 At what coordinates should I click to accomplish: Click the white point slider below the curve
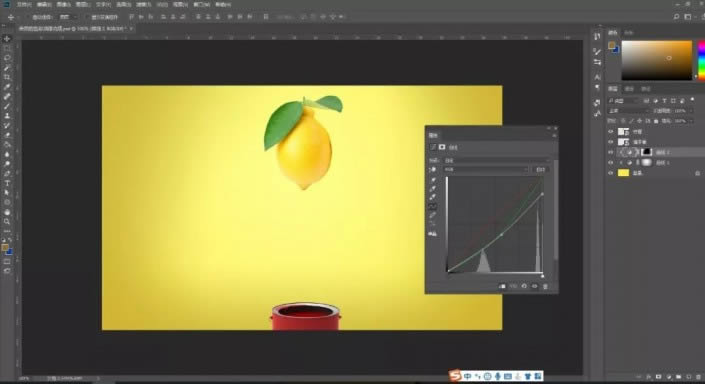click(x=542, y=276)
